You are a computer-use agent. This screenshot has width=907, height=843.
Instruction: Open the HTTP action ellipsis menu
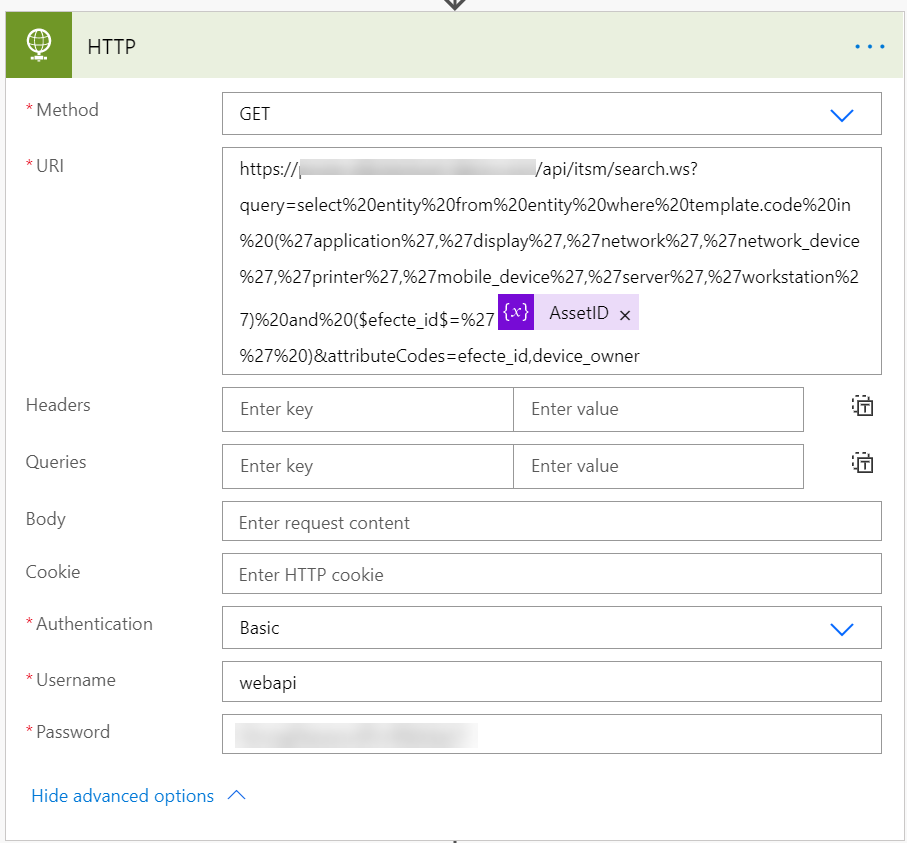(869, 46)
